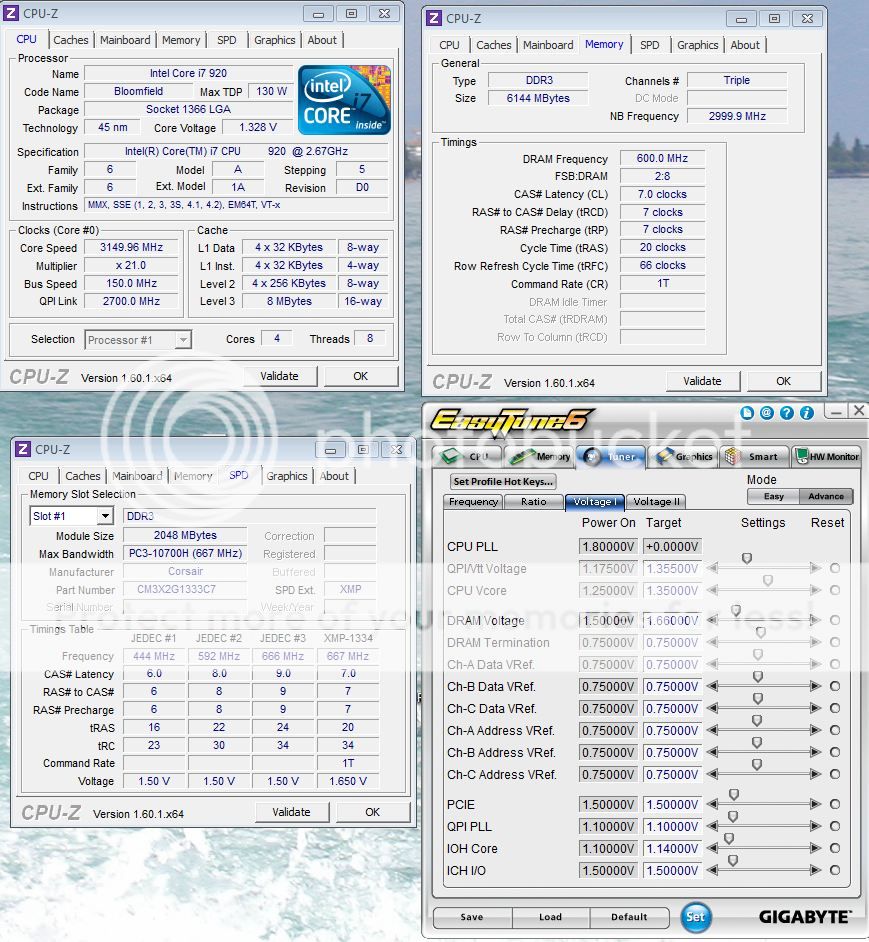The width and height of the screenshot is (869, 942).
Task: Click the DRAM Frequency 600.0 MHz value
Action: pyautogui.click(x=662, y=159)
